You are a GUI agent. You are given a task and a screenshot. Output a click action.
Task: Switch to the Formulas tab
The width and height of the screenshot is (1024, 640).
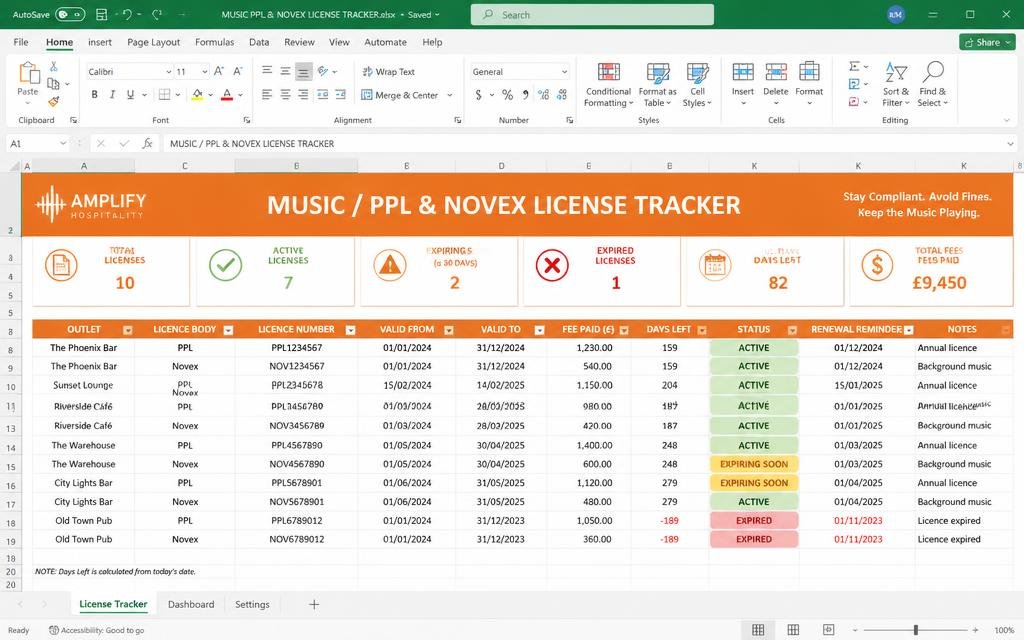(x=214, y=42)
